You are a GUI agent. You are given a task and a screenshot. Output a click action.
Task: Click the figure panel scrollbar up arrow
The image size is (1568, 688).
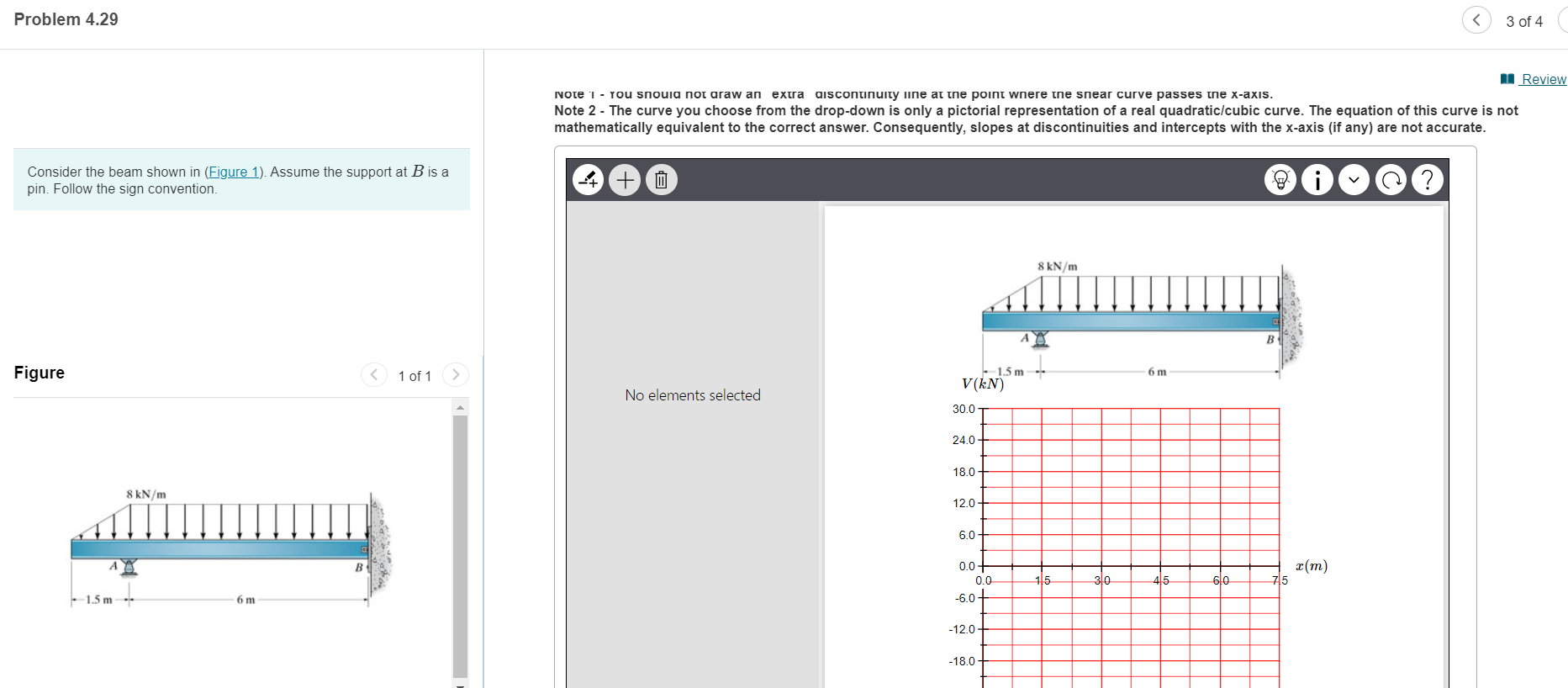[x=460, y=407]
